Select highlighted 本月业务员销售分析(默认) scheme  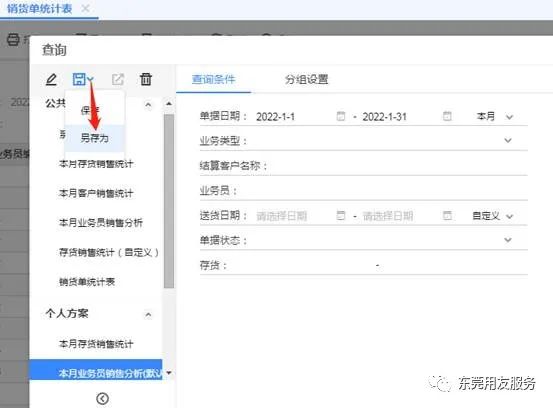click(x=96, y=370)
